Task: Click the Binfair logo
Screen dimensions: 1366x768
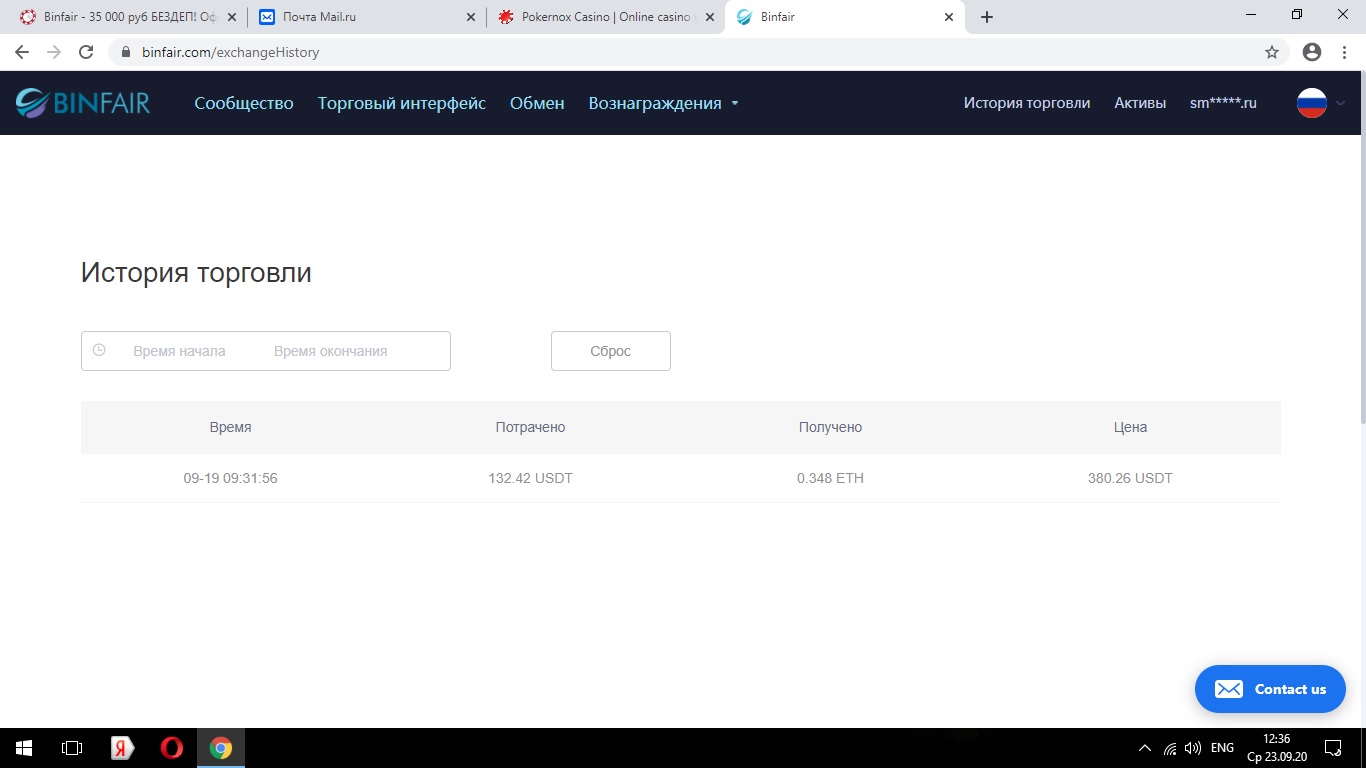Action: tap(83, 103)
